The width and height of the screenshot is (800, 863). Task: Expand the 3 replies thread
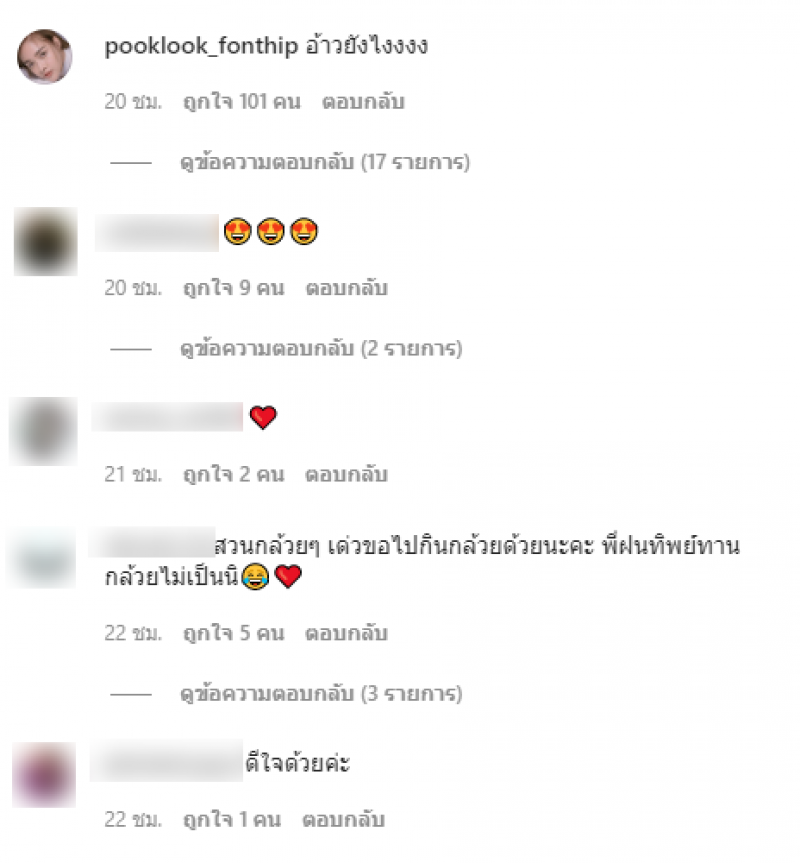tap(321, 693)
